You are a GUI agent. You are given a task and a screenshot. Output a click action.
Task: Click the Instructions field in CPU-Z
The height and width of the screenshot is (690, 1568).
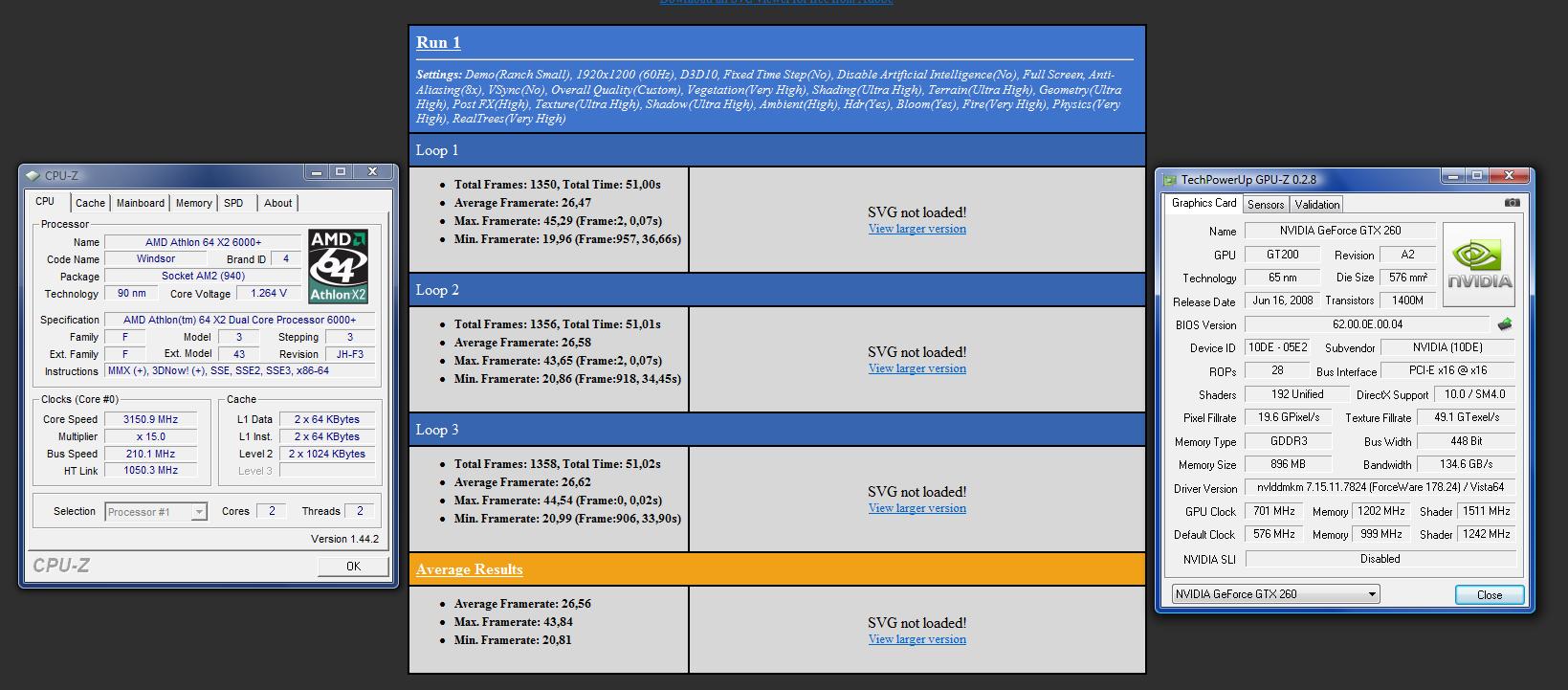(x=239, y=371)
